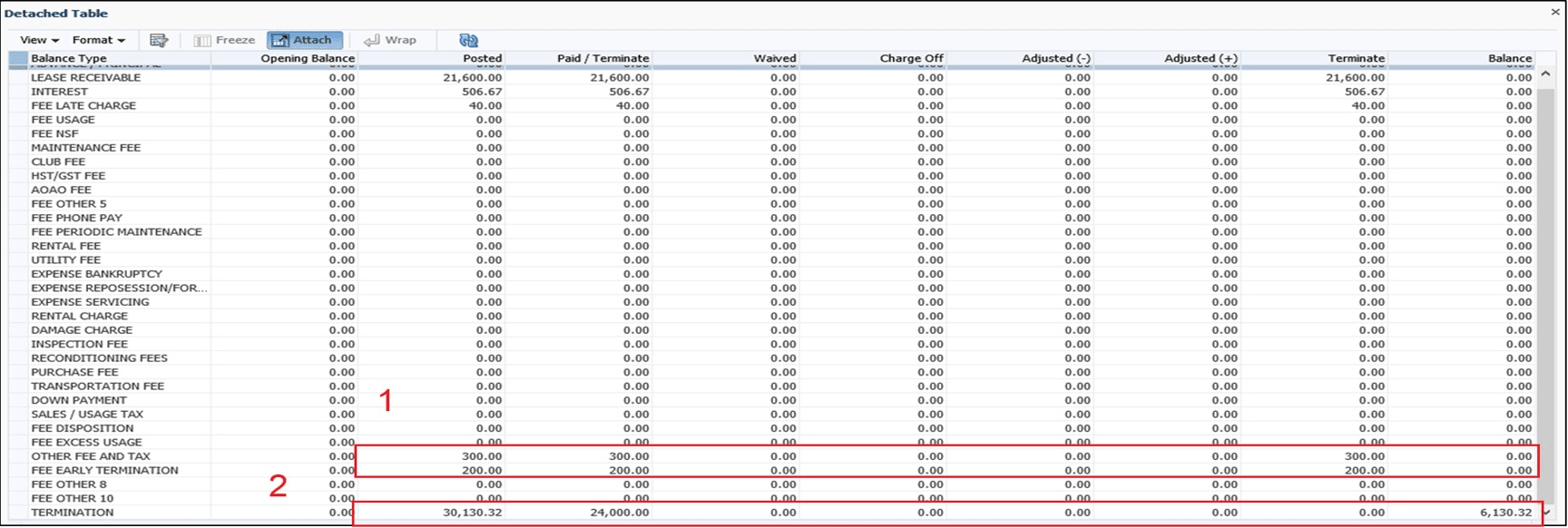Click the Balance column header

1461,58
